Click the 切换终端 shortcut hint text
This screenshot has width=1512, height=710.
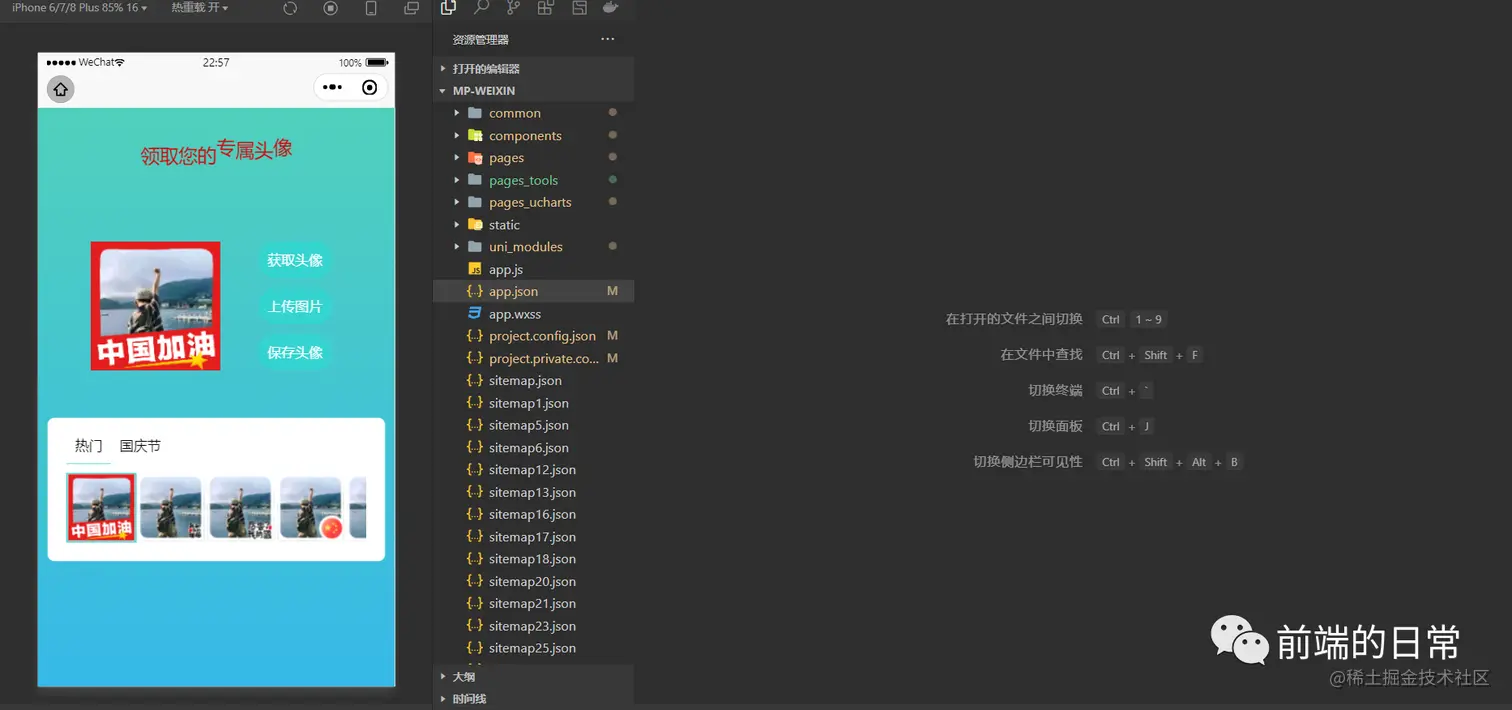pos(1055,390)
